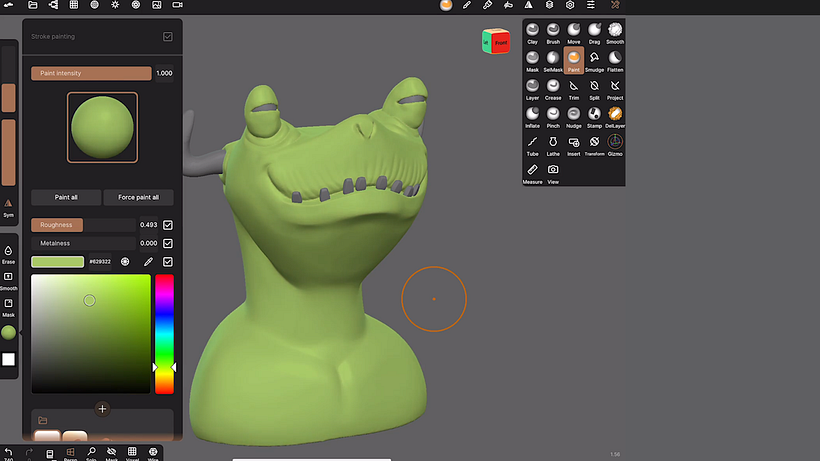Click the Front face of view cube
Image resolution: width=820 pixels, height=461 pixels.
point(501,43)
